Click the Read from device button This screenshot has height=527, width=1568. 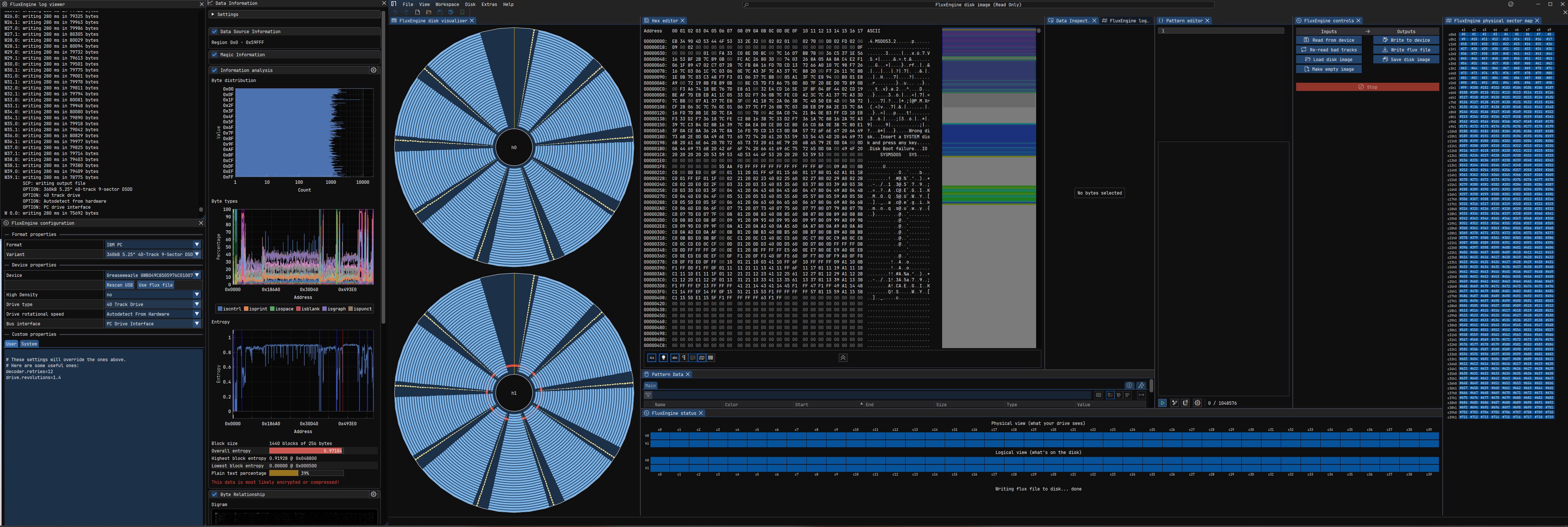(x=1328, y=40)
